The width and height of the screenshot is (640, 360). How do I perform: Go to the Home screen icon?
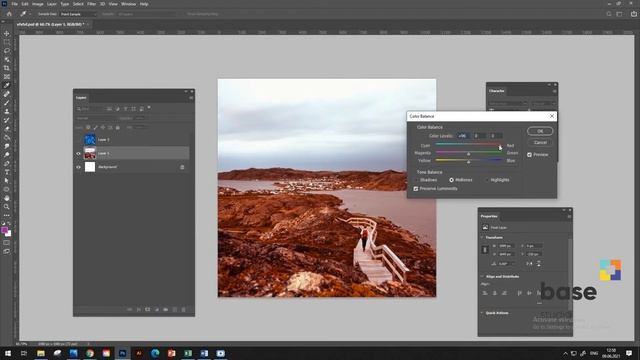pyautogui.click(x=9, y=14)
